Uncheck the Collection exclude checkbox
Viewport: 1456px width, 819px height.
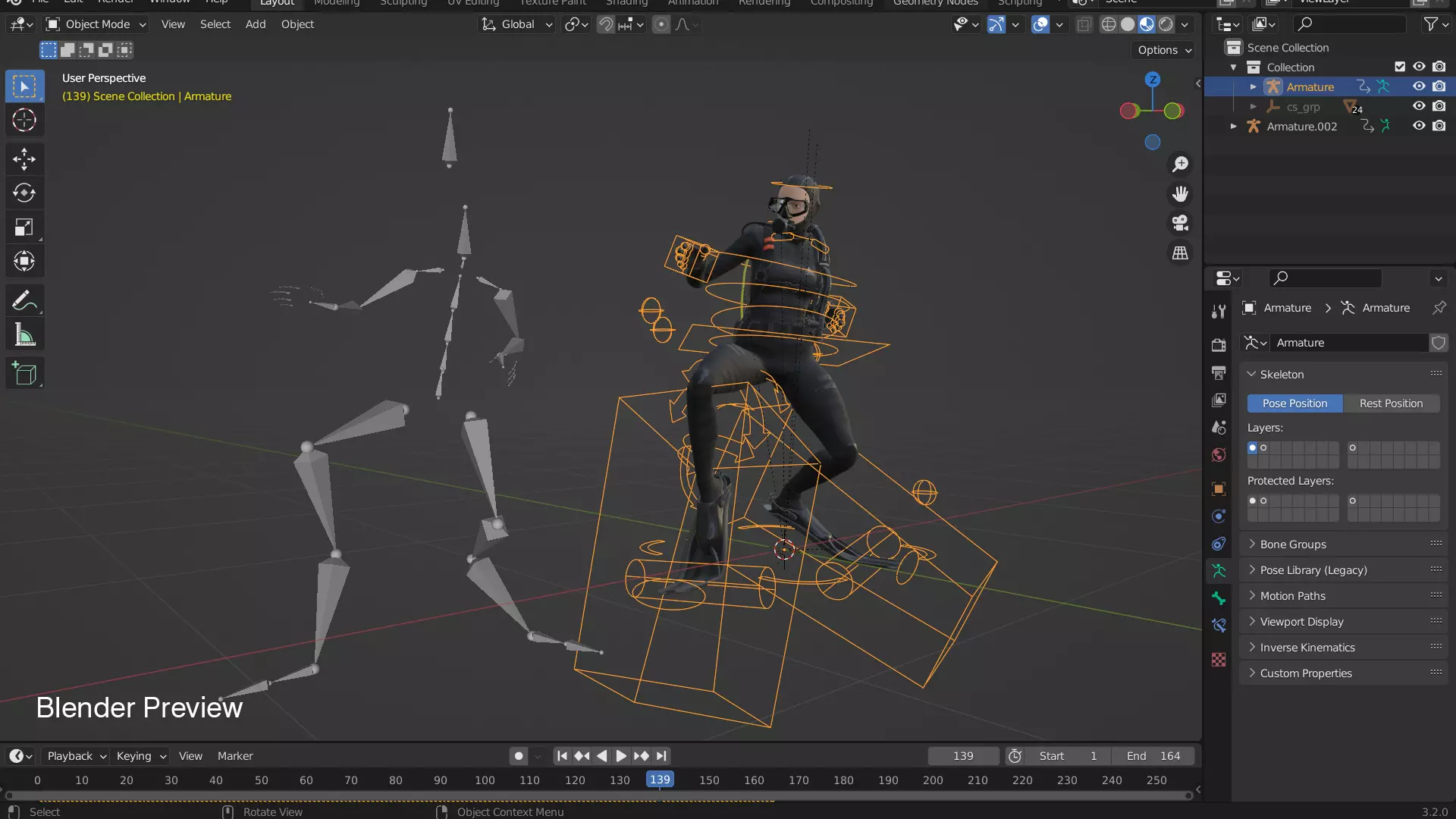coord(1400,67)
